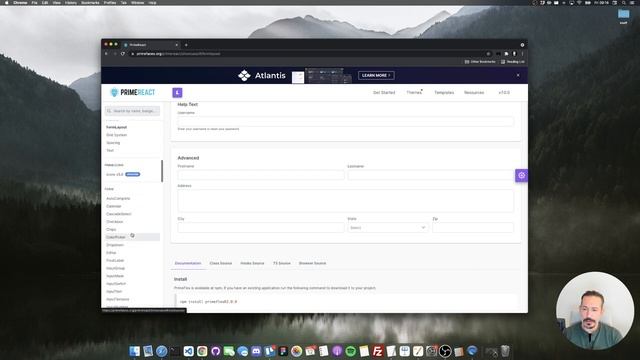The width and height of the screenshot is (640, 360).
Task: Open FloatLabel in sidebar
Action: tap(115, 260)
